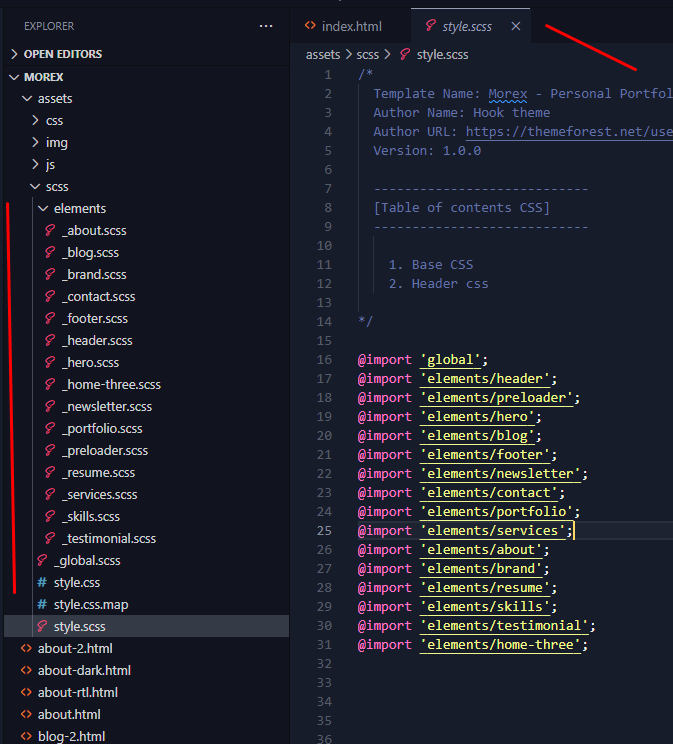Click the Sass icon beside _services.scss

(x=50, y=494)
